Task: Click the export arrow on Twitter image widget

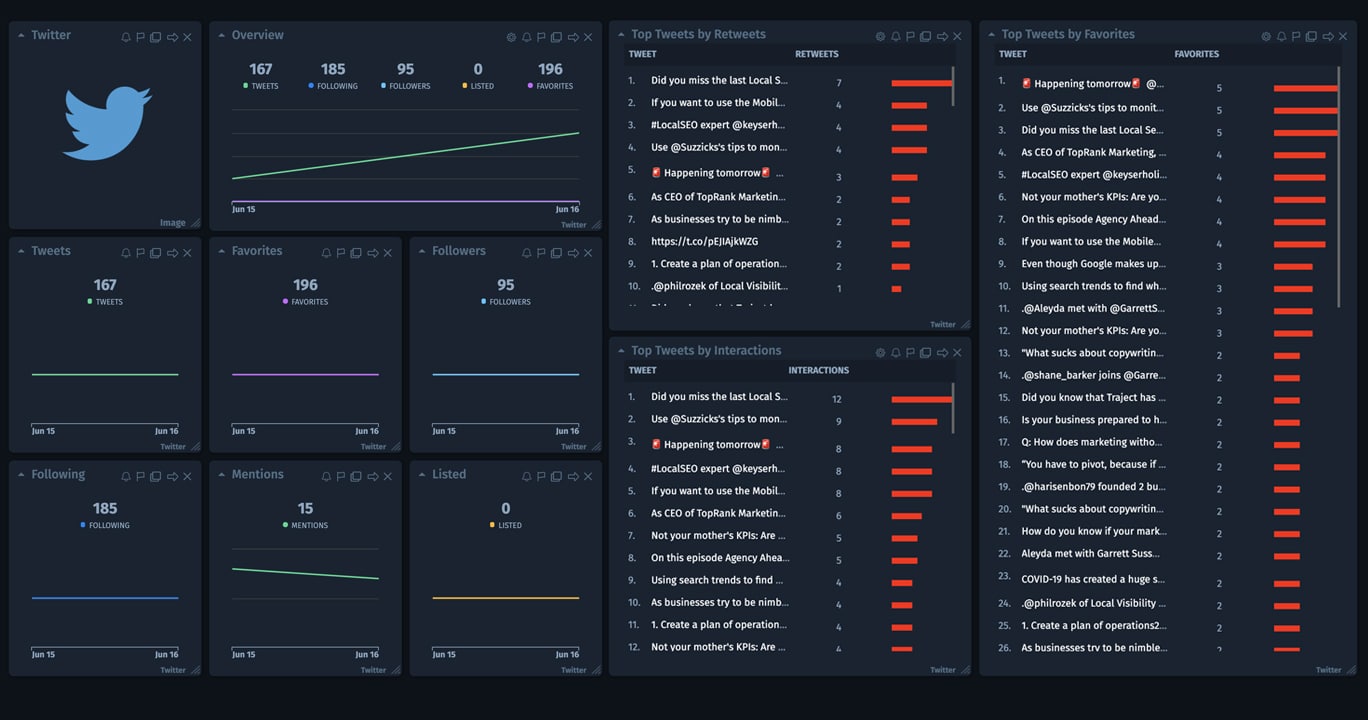Action: 172,37
